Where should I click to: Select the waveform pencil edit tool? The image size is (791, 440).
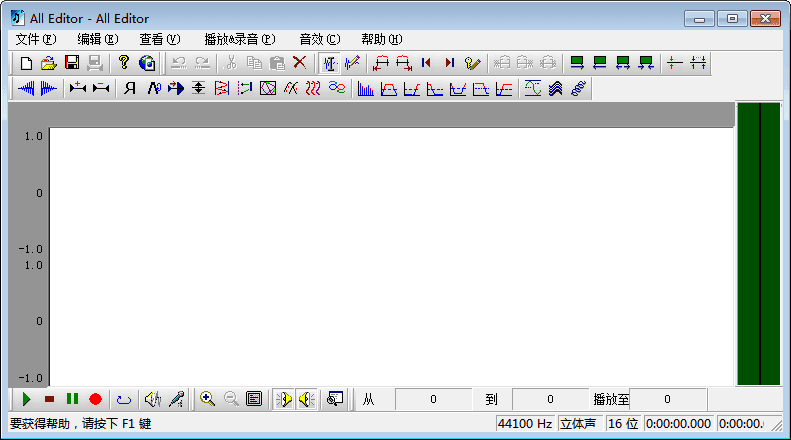[352, 63]
